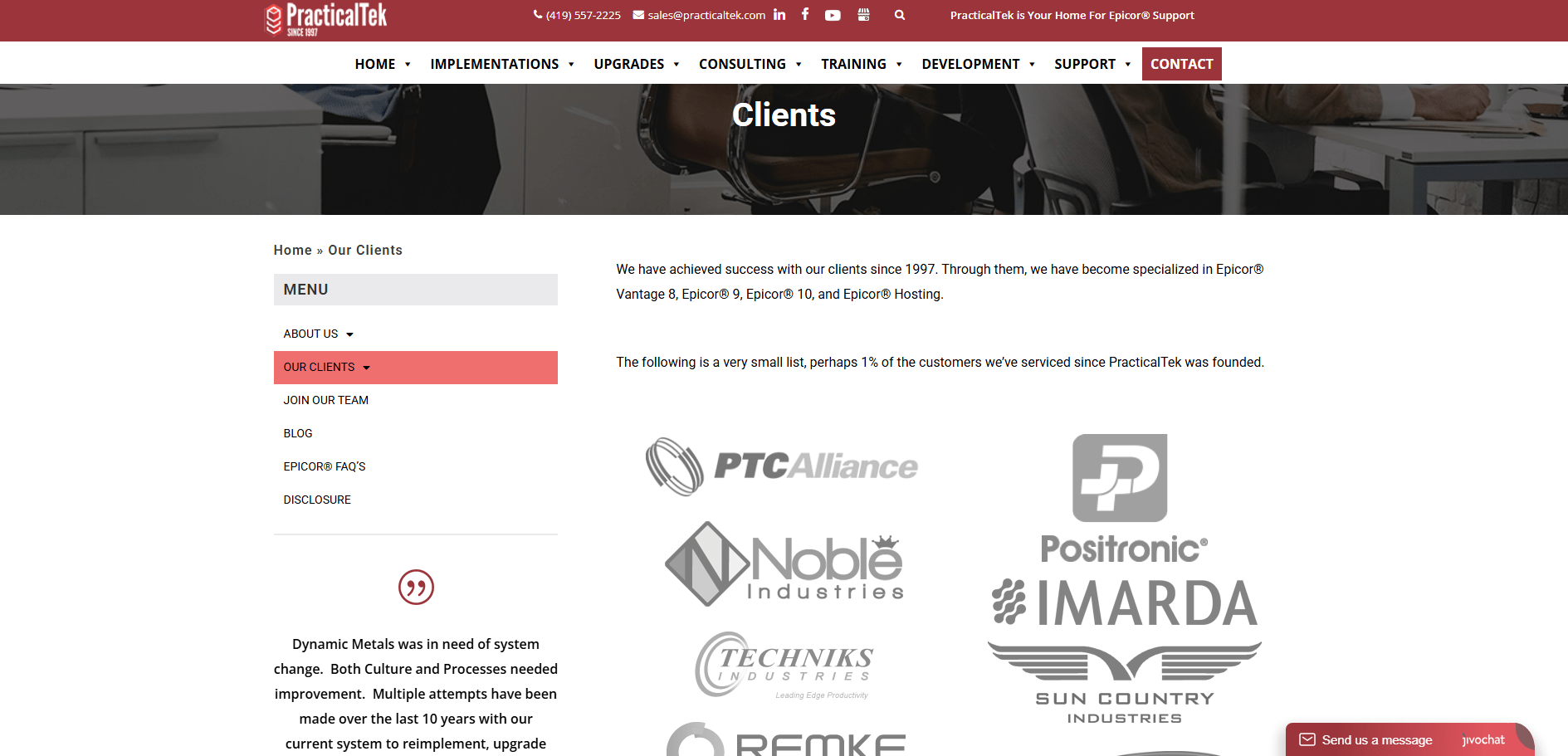Open the YouTube channel icon
Viewport: 1568px width, 756px height.
(833, 15)
